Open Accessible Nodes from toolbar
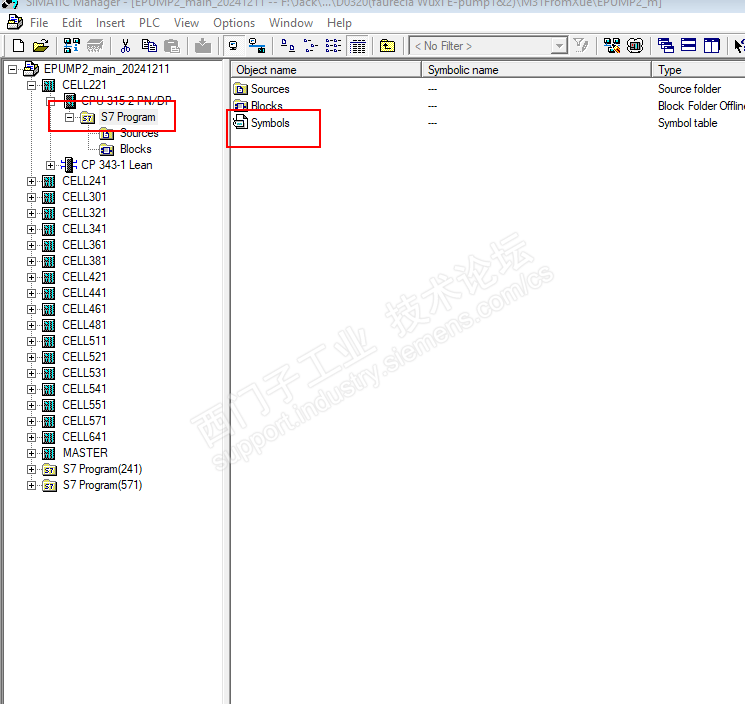 pos(72,46)
